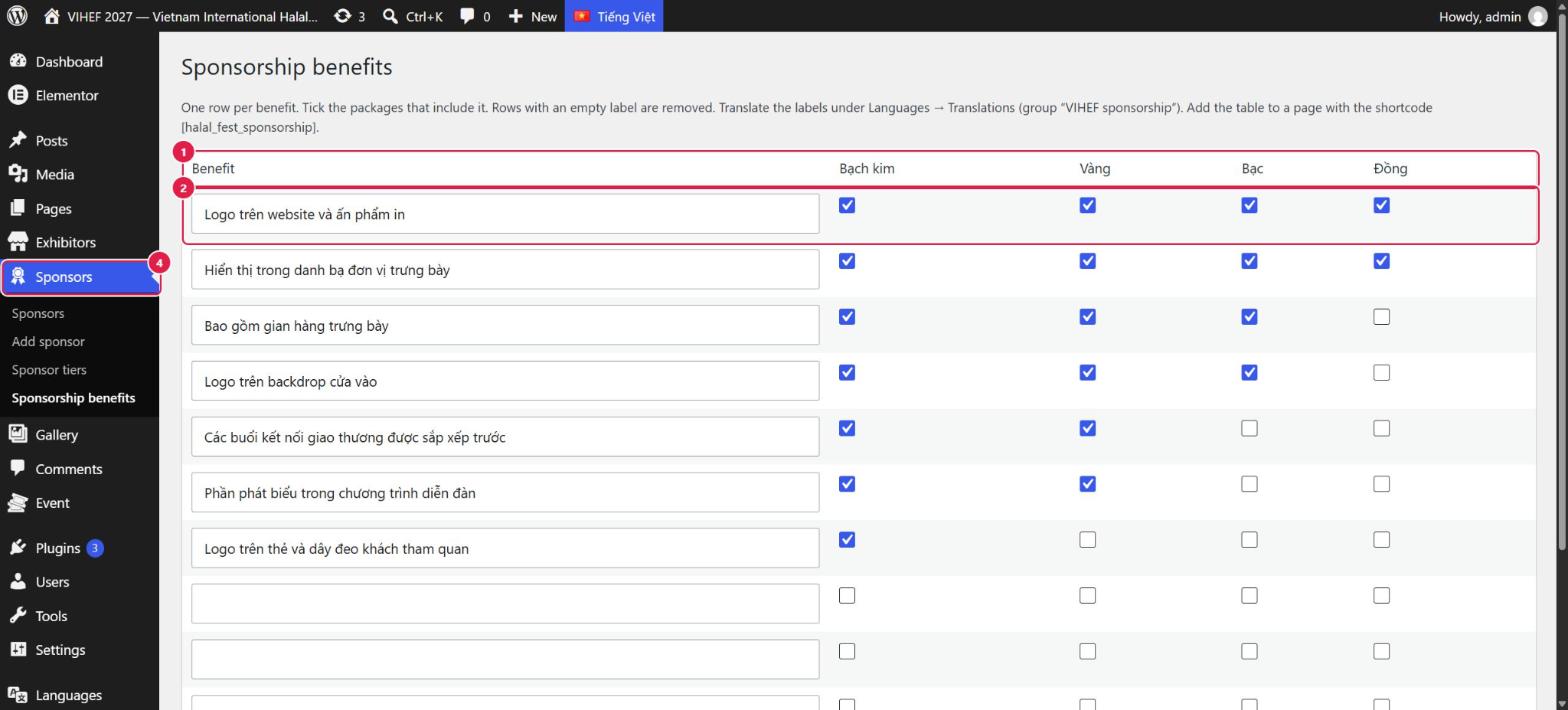Go to Add sponsor submenu item
The image size is (1568, 710).
[48, 341]
